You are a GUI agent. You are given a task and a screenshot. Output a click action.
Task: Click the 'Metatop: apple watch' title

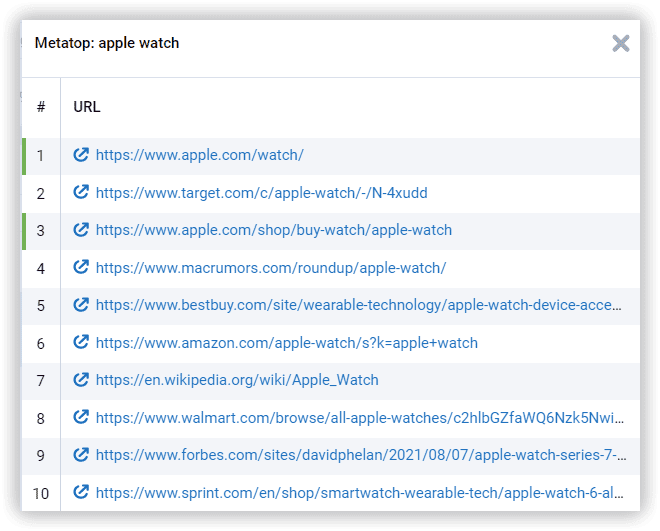click(x=107, y=43)
